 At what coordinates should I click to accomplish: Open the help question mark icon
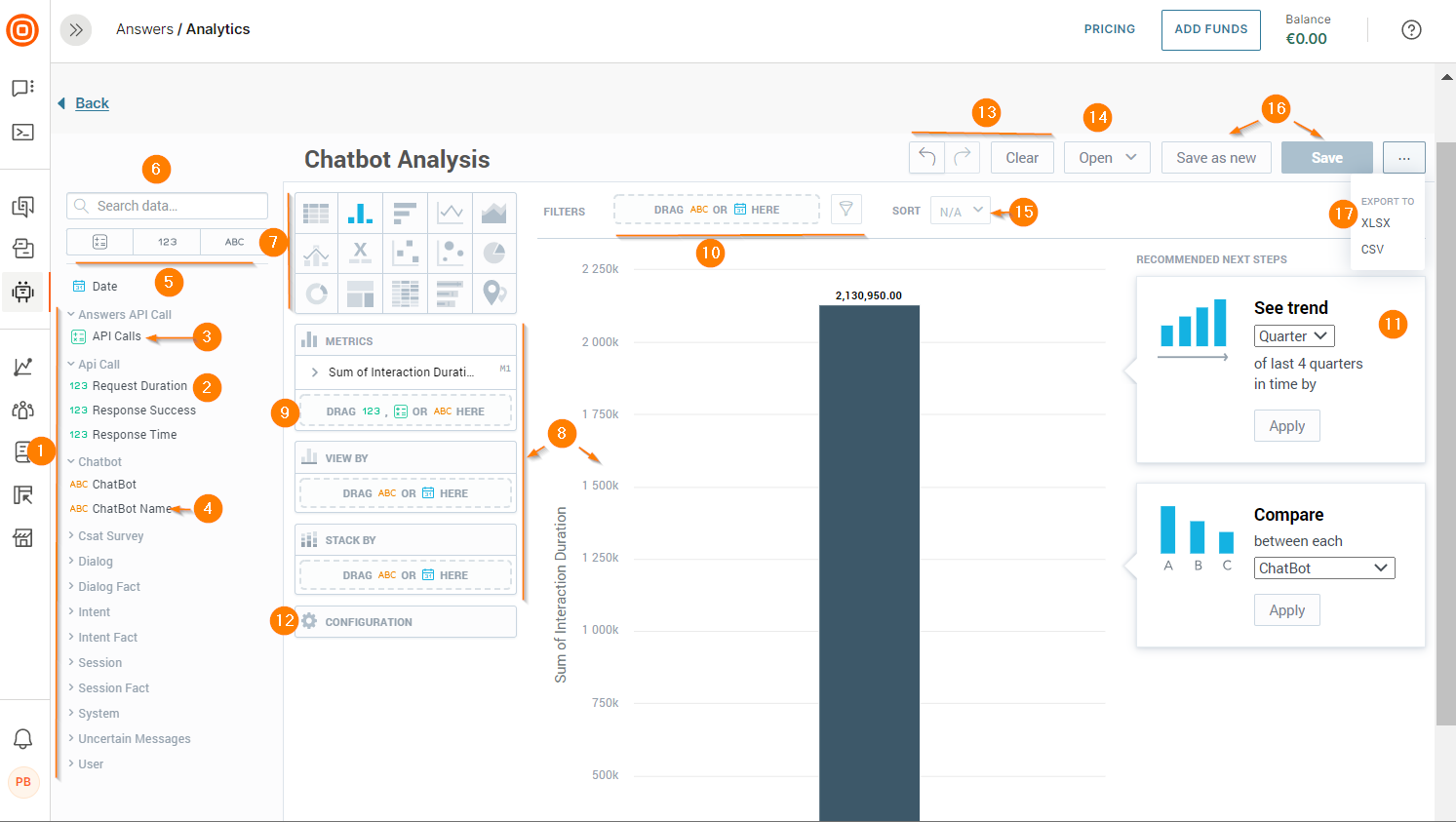[1411, 29]
